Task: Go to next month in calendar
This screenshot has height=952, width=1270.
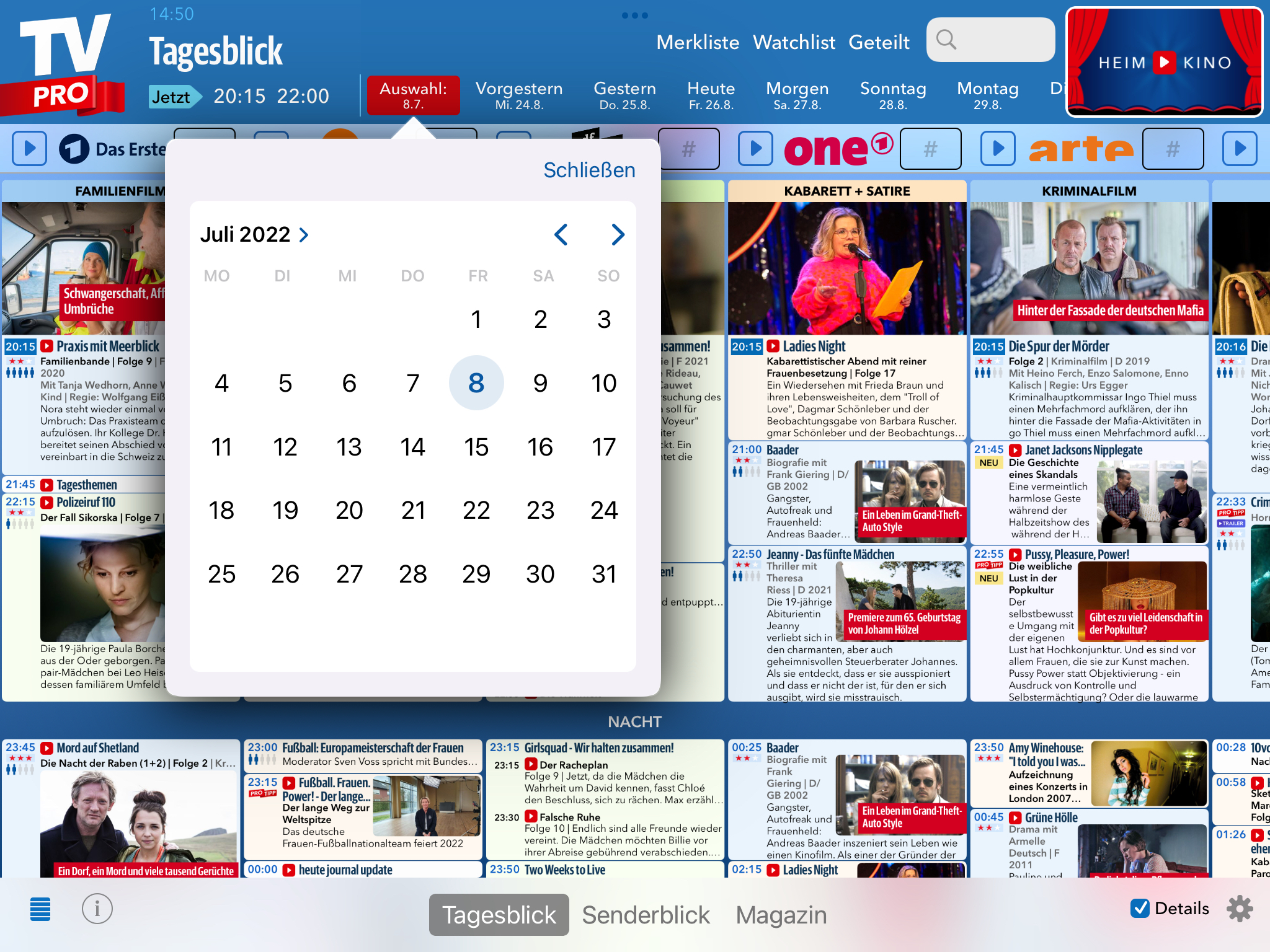Action: (618, 234)
